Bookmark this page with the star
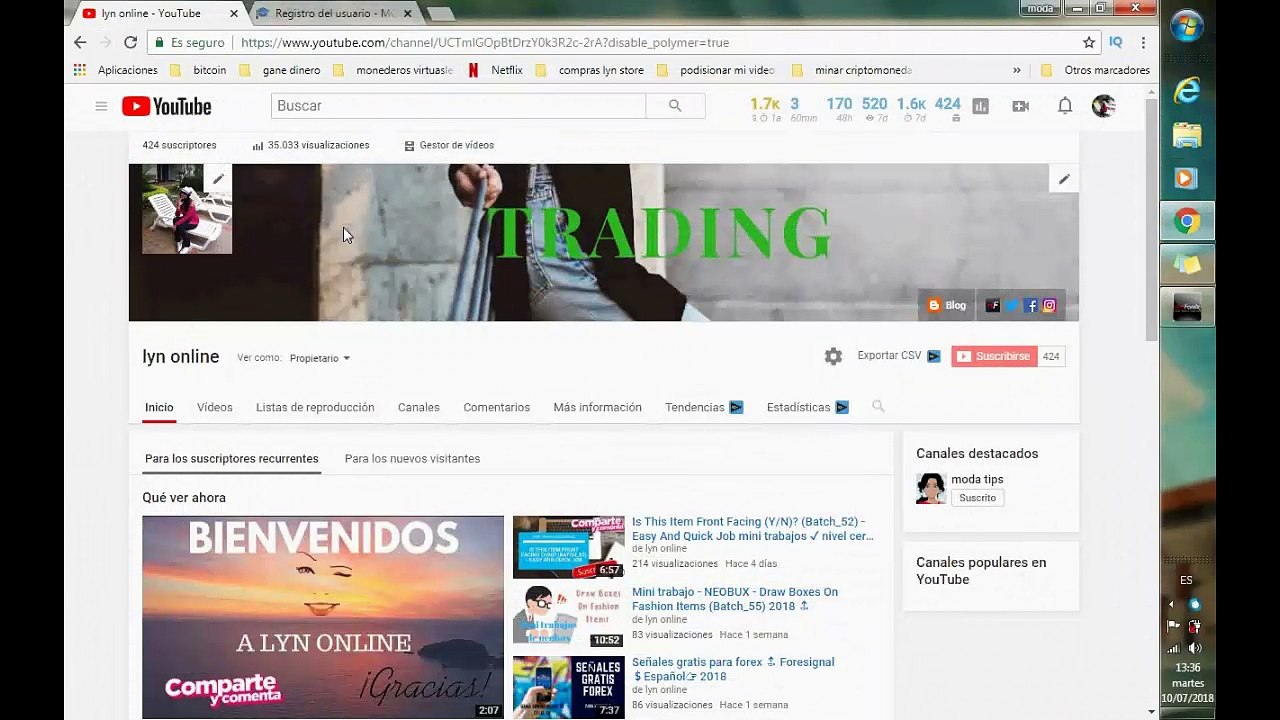The width and height of the screenshot is (1280, 720). [1089, 42]
